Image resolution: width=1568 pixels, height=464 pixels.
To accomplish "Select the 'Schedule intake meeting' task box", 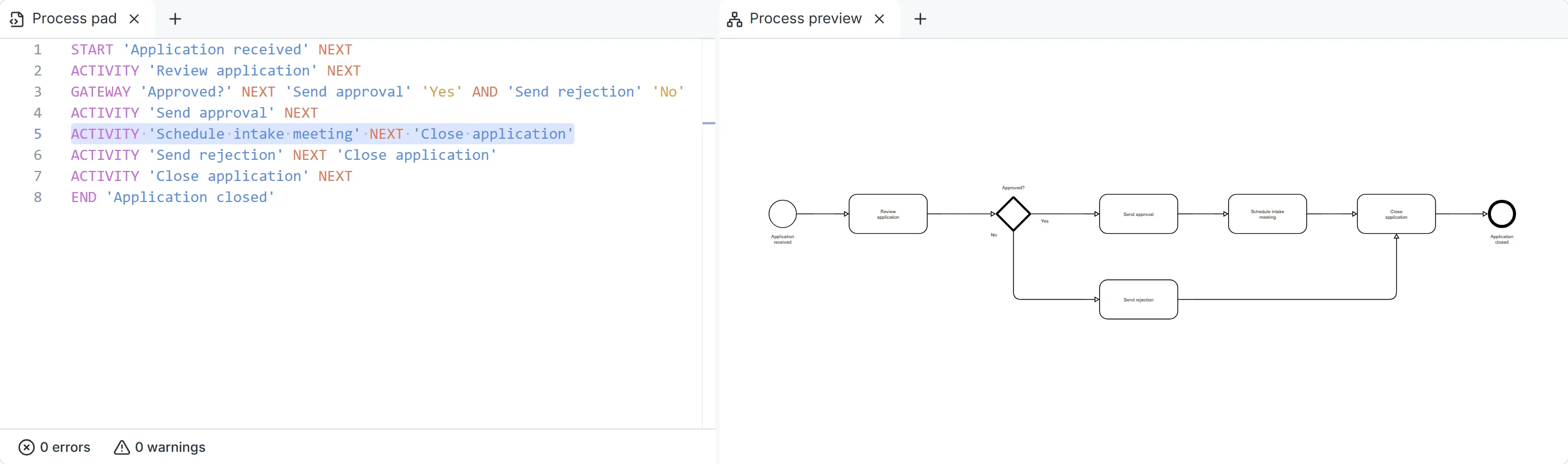I will [1267, 214].
